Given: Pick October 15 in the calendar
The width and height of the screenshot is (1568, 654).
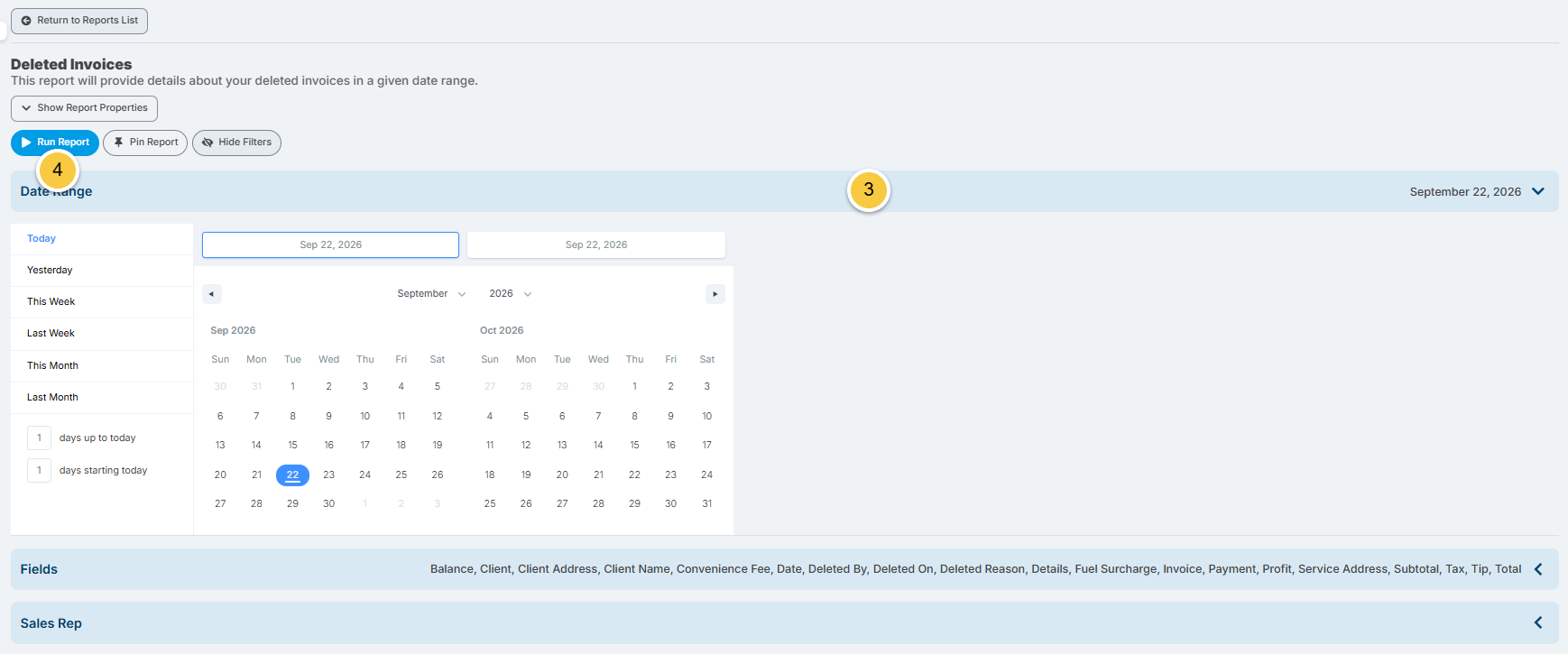Looking at the screenshot, I should [x=634, y=446].
